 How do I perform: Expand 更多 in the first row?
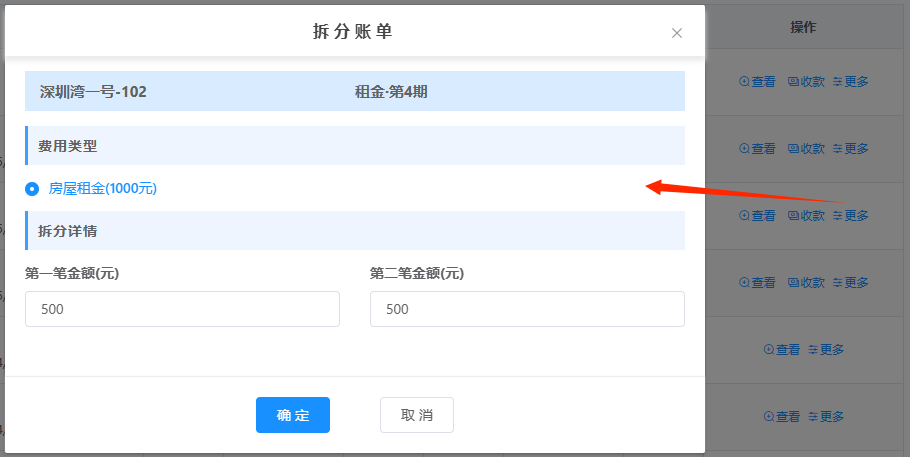(x=850, y=82)
